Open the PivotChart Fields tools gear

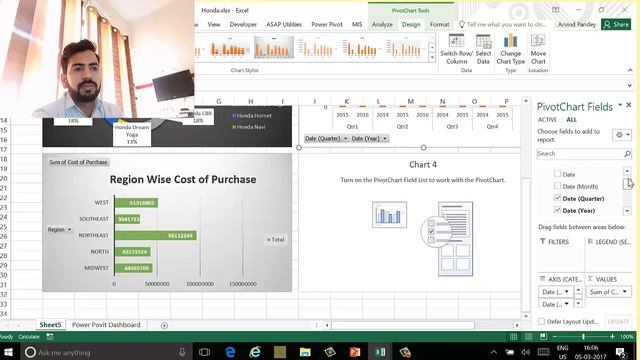pyautogui.click(x=622, y=135)
